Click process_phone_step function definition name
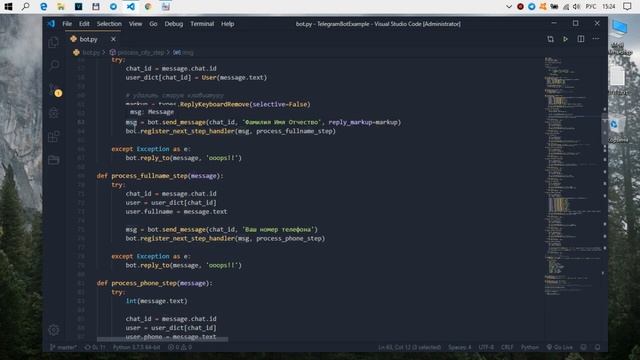Image resolution: width=640 pixels, height=360 pixels. point(144,283)
